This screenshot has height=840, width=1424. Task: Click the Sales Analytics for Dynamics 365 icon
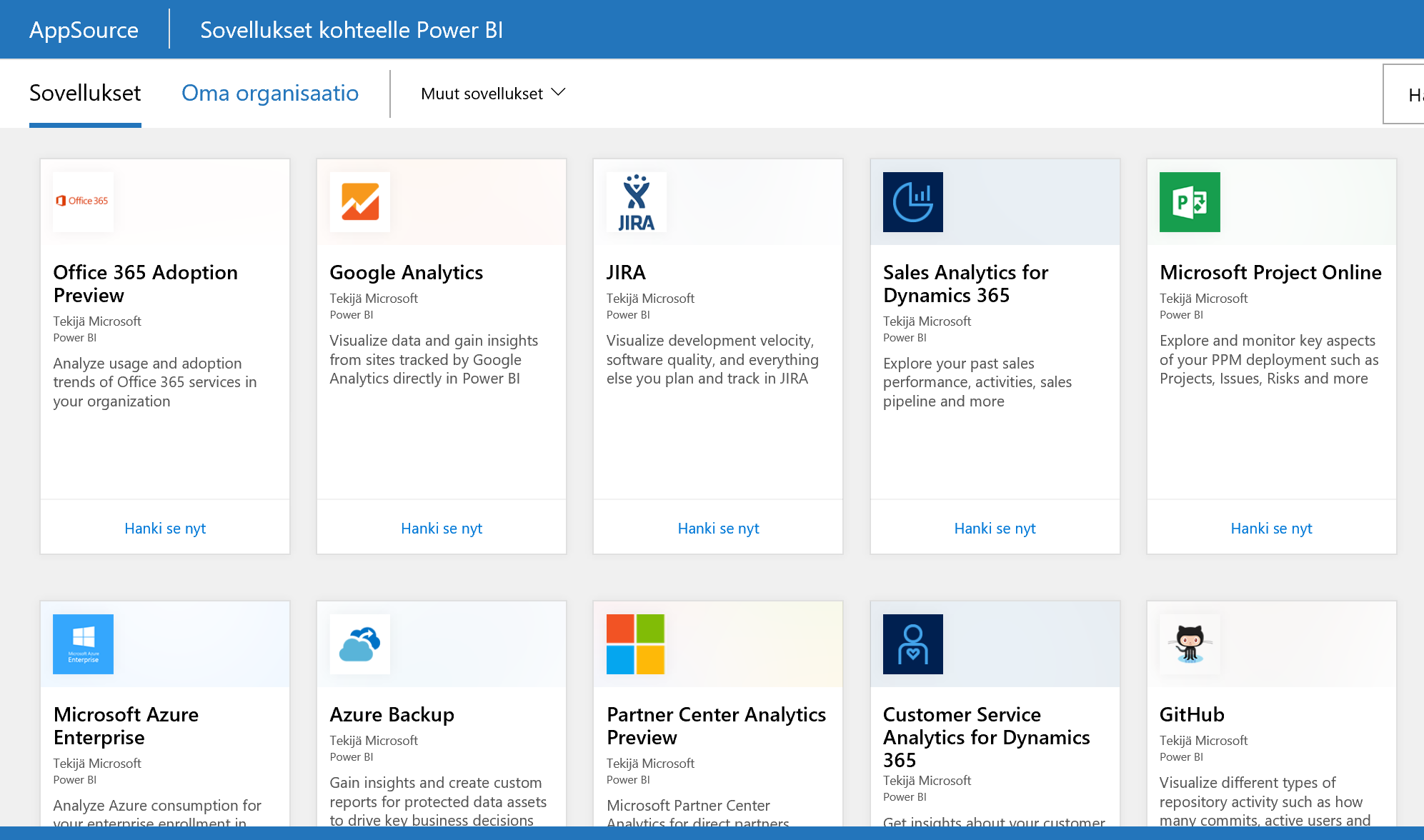click(912, 201)
